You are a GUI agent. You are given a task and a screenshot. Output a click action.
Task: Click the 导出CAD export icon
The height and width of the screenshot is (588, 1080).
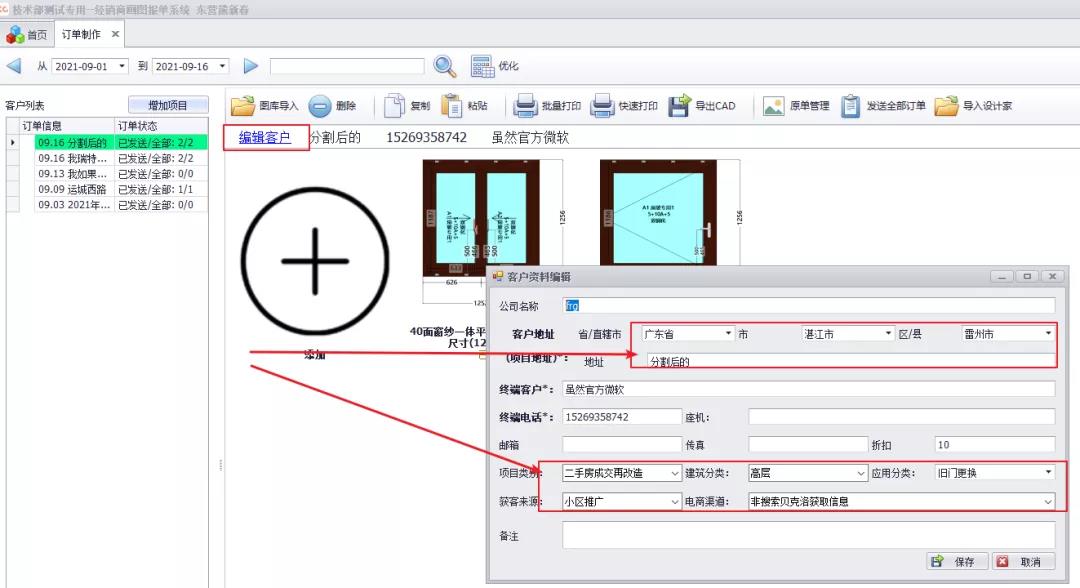[680, 106]
